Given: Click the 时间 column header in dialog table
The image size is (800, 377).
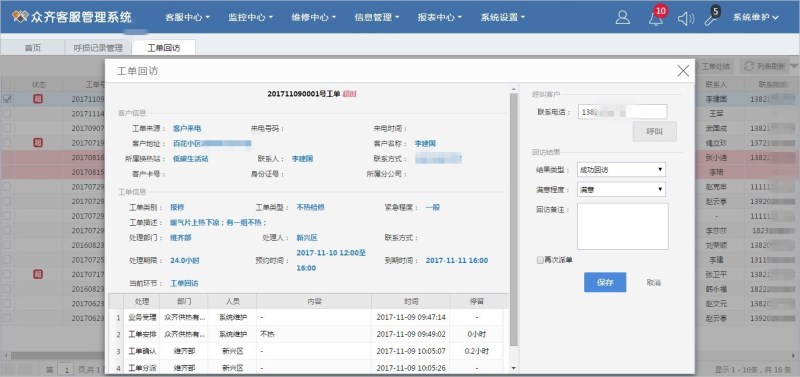Looking at the screenshot, I should click(x=411, y=301).
